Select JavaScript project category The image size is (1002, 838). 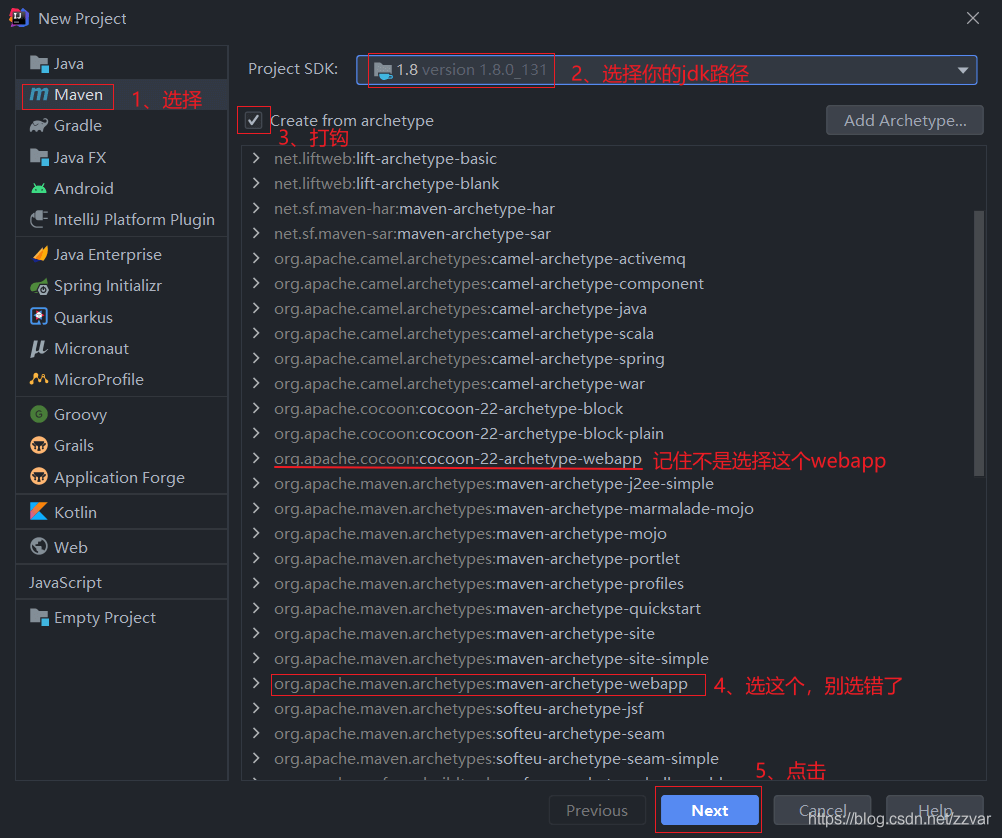[65, 582]
